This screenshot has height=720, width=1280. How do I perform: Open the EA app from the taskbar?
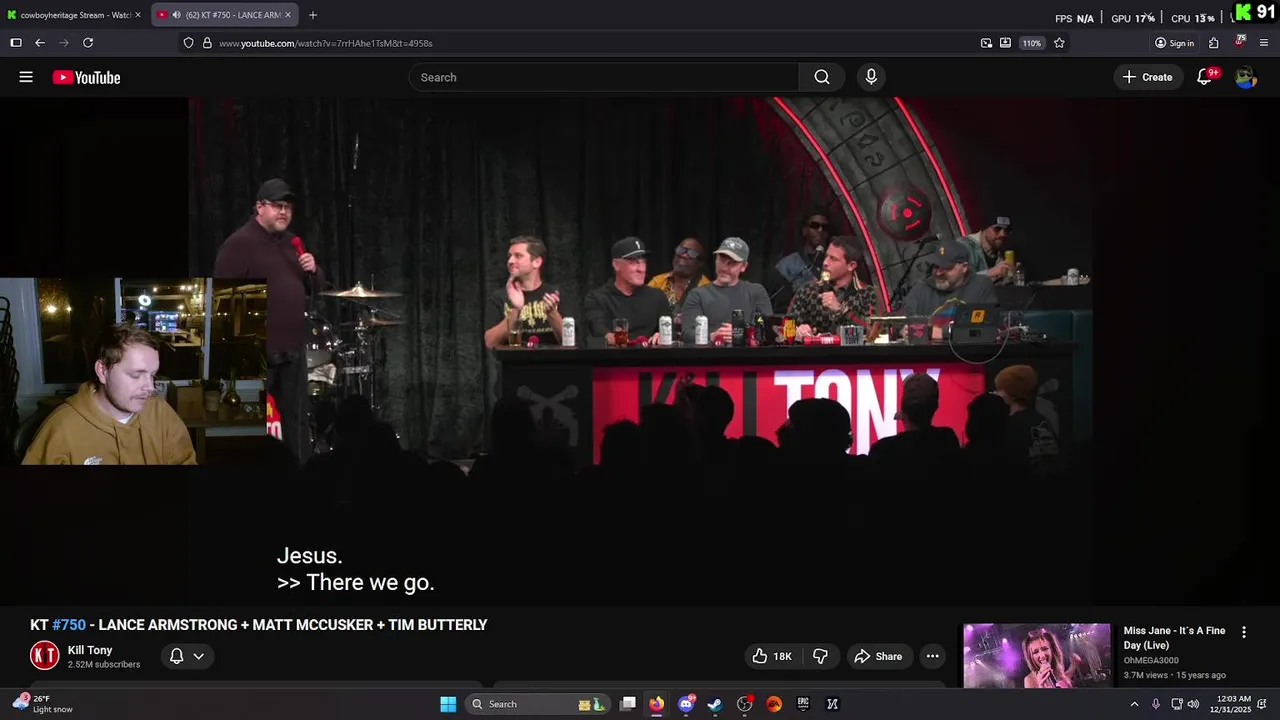(x=774, y=704)
